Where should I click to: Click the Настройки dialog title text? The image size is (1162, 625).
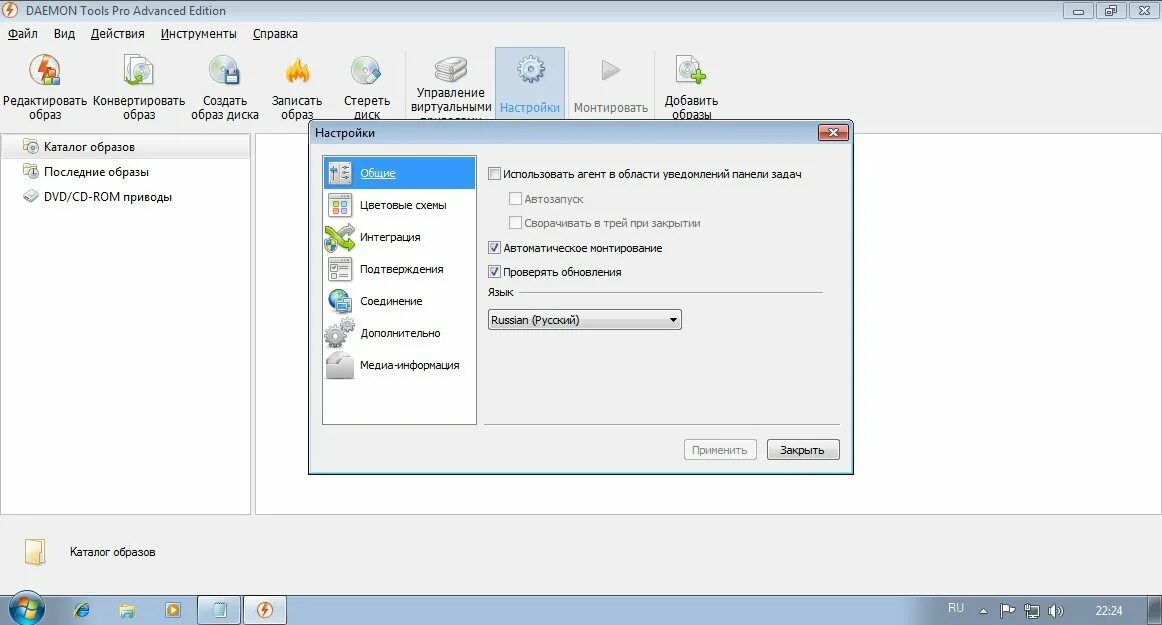(x=345, y=133)
